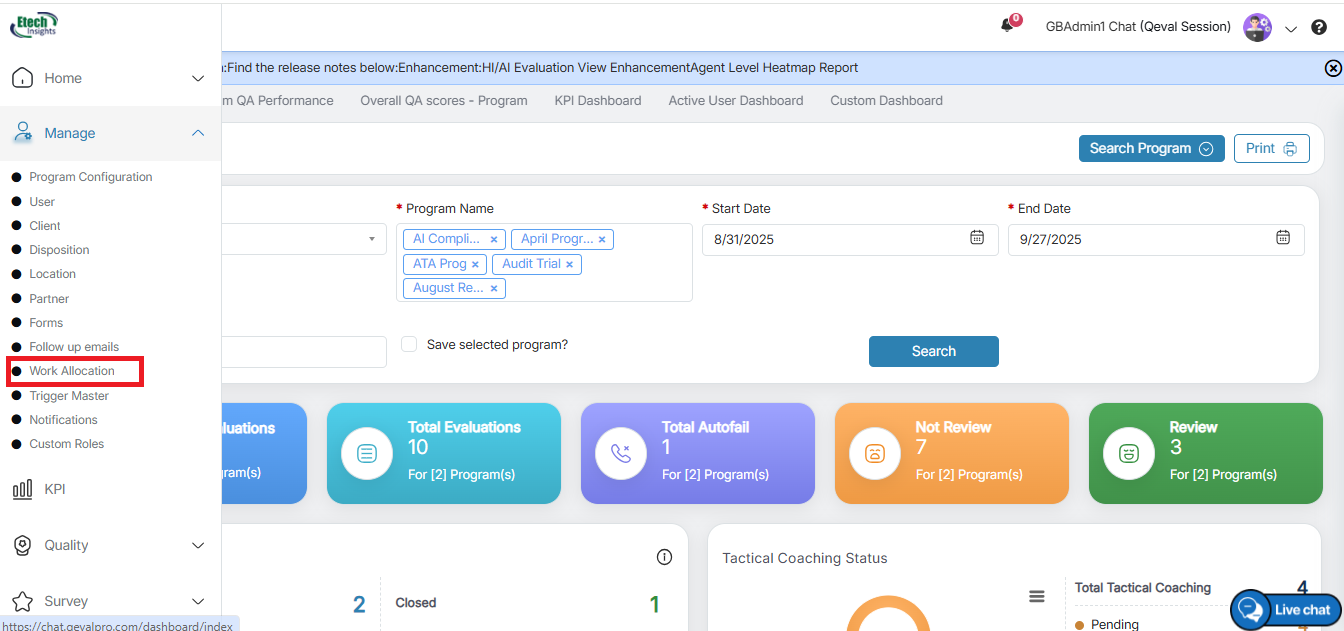Enable Save selected program checkbox

tap(409, 344)
